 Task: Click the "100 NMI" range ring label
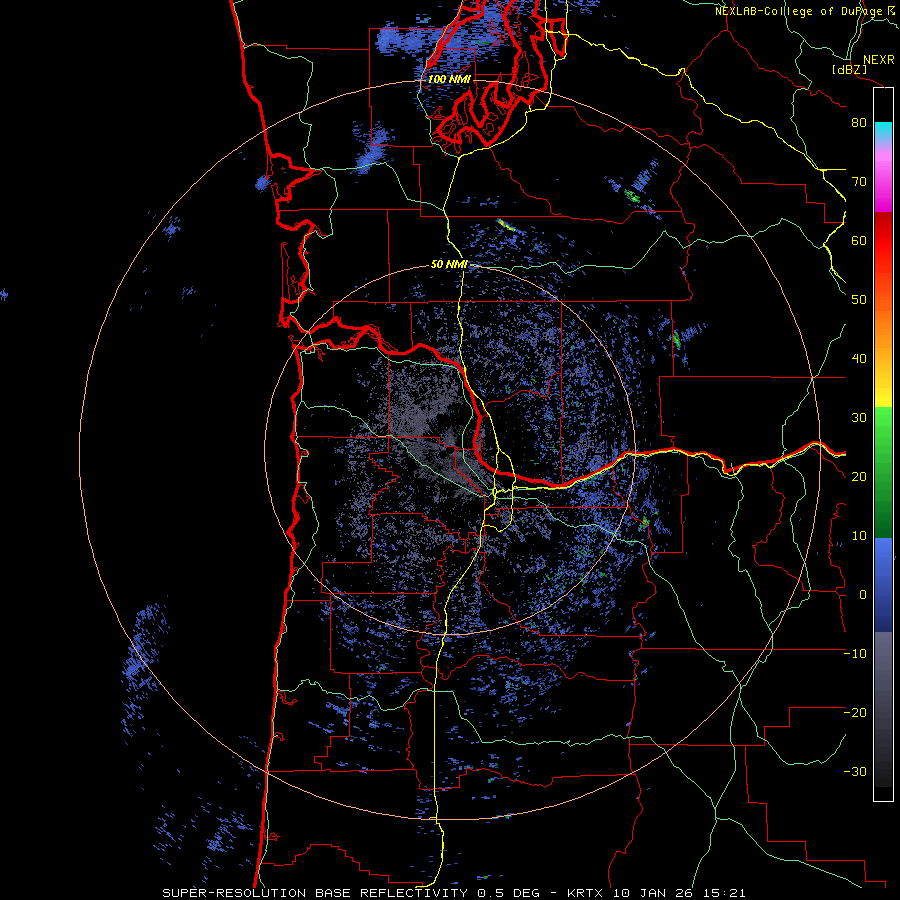449,79
